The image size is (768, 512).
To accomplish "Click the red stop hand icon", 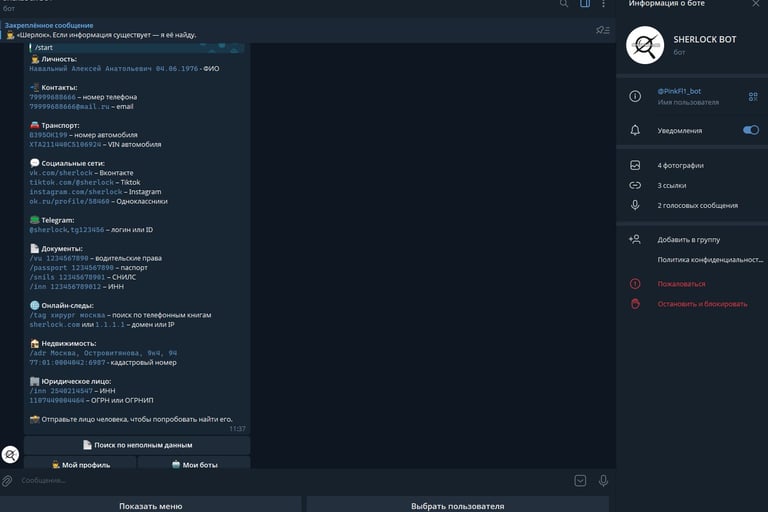I will click(635, 304).
